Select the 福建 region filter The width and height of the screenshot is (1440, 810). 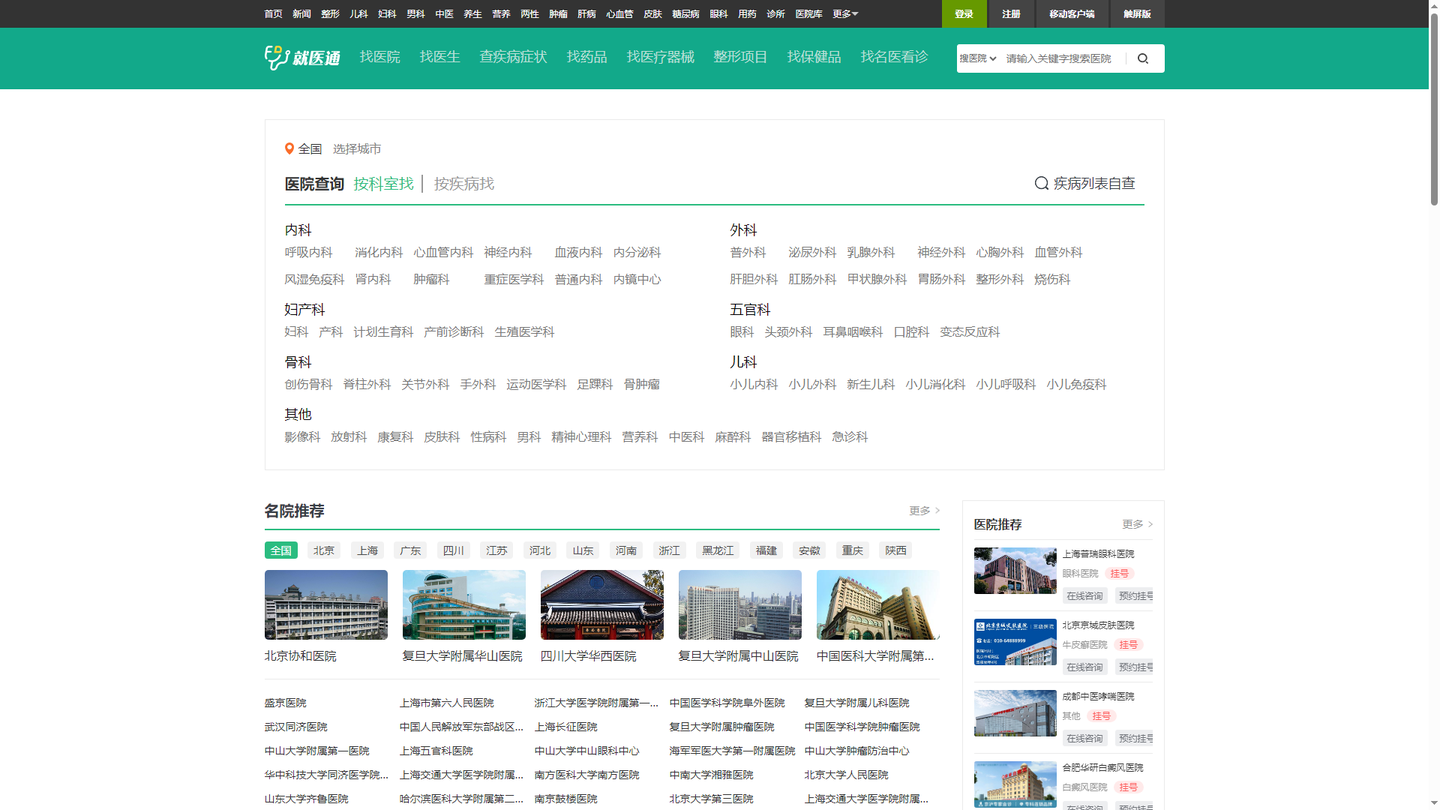point(766,551)
